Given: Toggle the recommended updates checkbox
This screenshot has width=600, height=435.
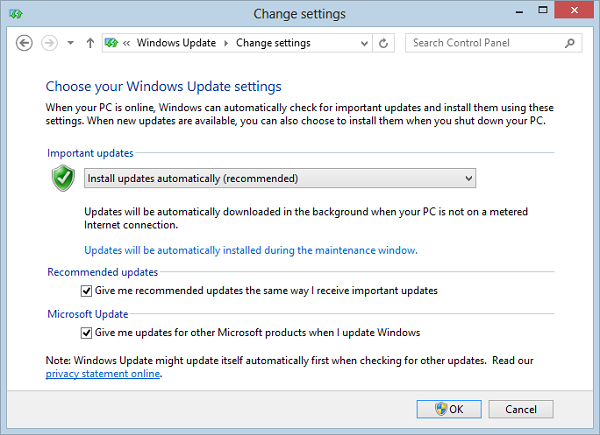Looking at the screenshot, I should click(x=86, y=291).
